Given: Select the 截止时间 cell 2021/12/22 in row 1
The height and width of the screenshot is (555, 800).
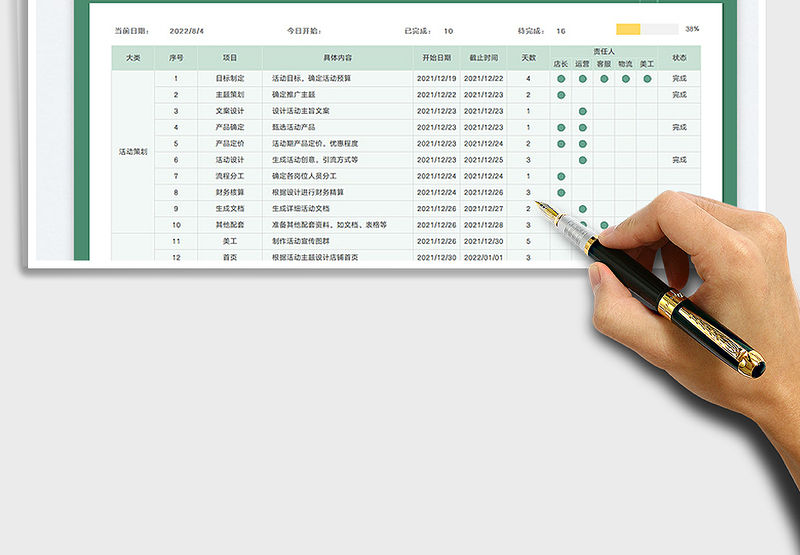Looking at the screenshot, I should point(484,78).
